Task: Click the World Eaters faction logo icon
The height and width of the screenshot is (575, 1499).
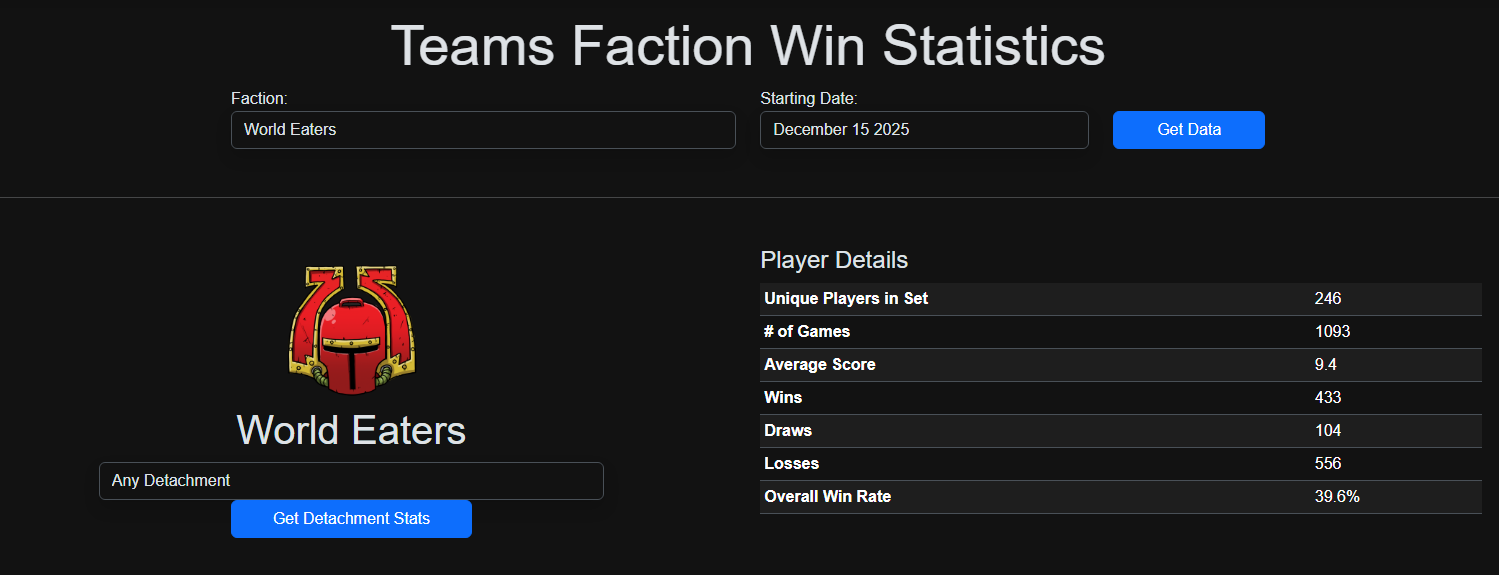Action: pos(351,330)
